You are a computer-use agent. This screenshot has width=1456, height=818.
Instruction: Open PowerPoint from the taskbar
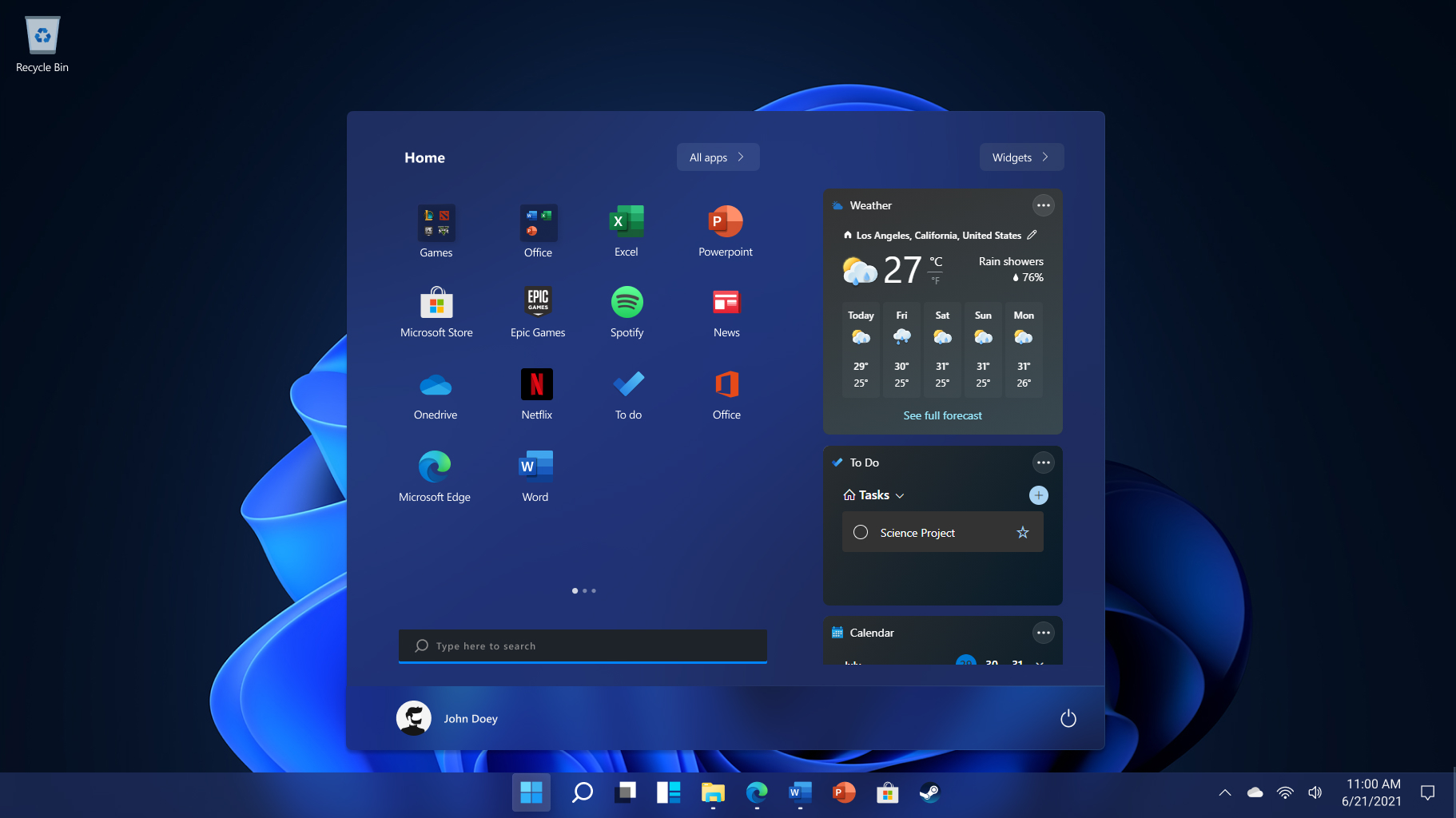coord(843,792)
